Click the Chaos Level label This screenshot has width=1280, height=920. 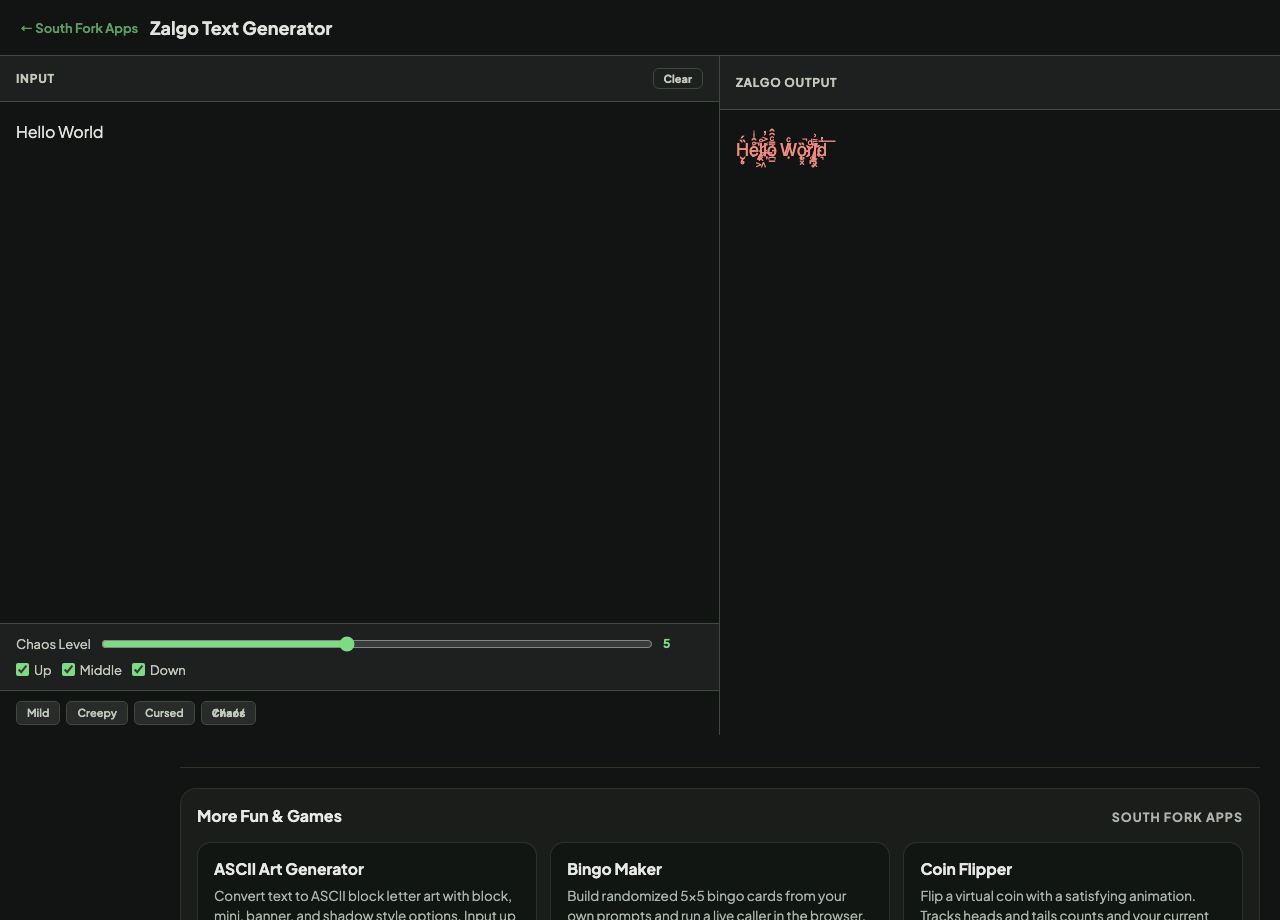pyautogui.click(x=53, y=644)
